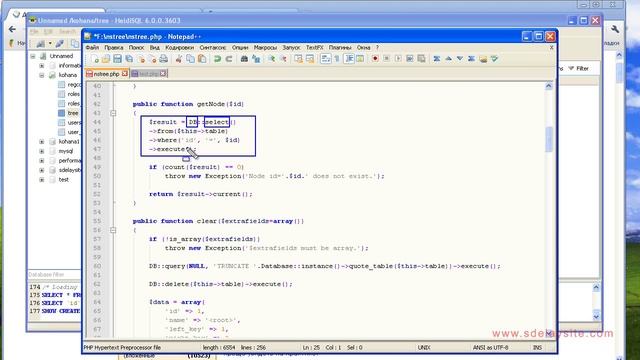The image size is (640, 360).
Task: Click HeidiSQL log scrollbar down arrow
Action: click(x=596, y=316)
